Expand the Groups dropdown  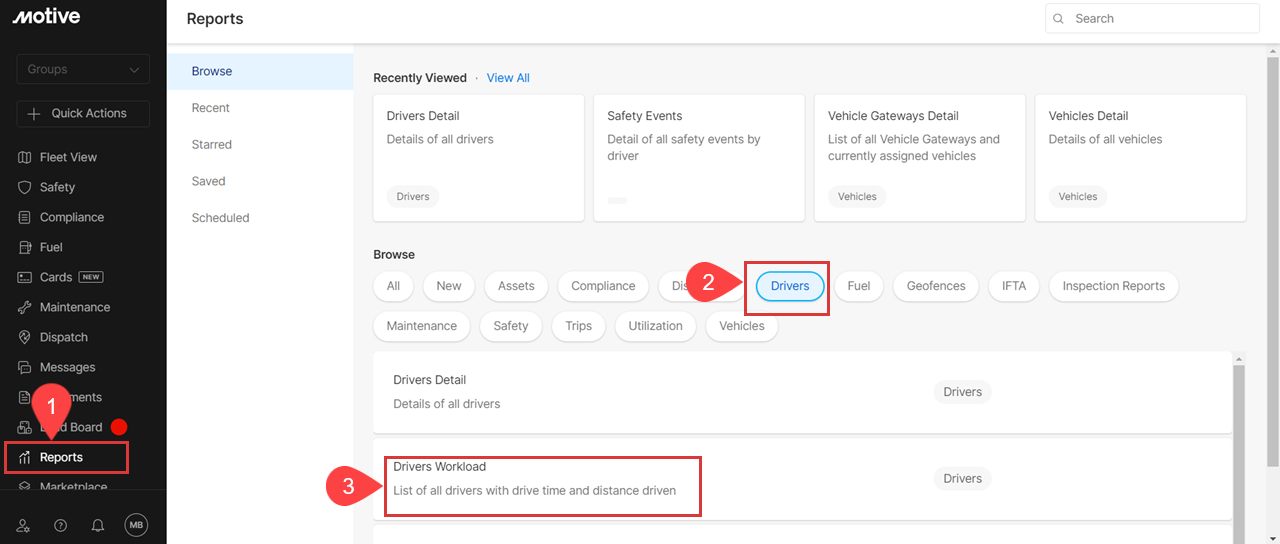click(x=83, y=69)
